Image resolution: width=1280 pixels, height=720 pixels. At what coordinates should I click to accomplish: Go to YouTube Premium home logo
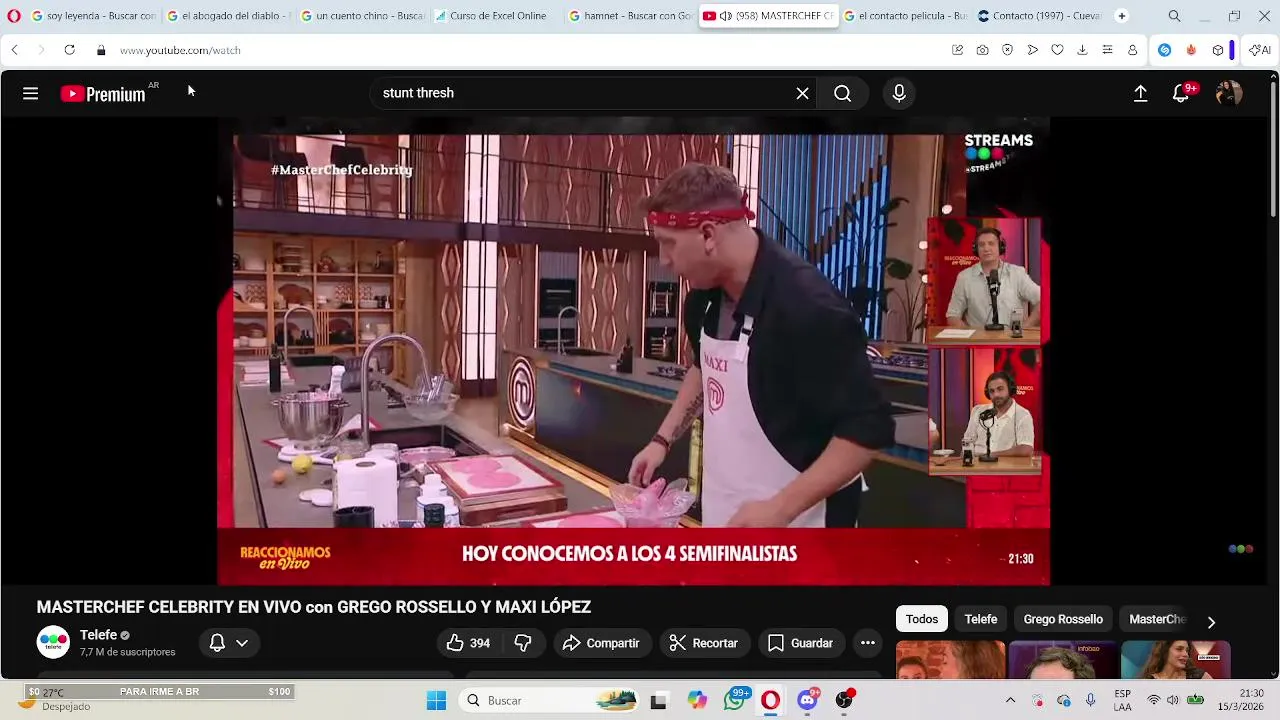[103, 94]
